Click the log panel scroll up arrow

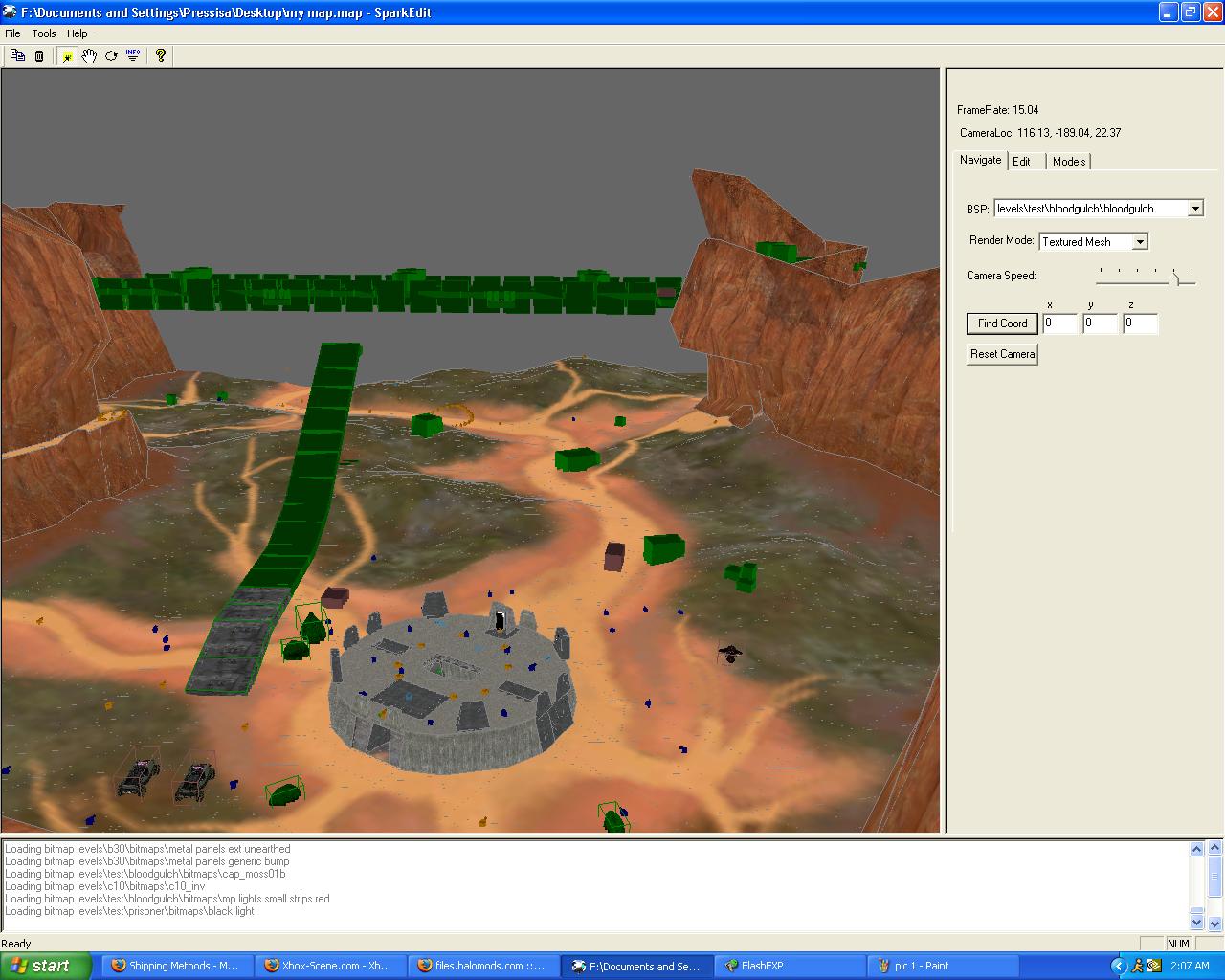[1196, 849]
